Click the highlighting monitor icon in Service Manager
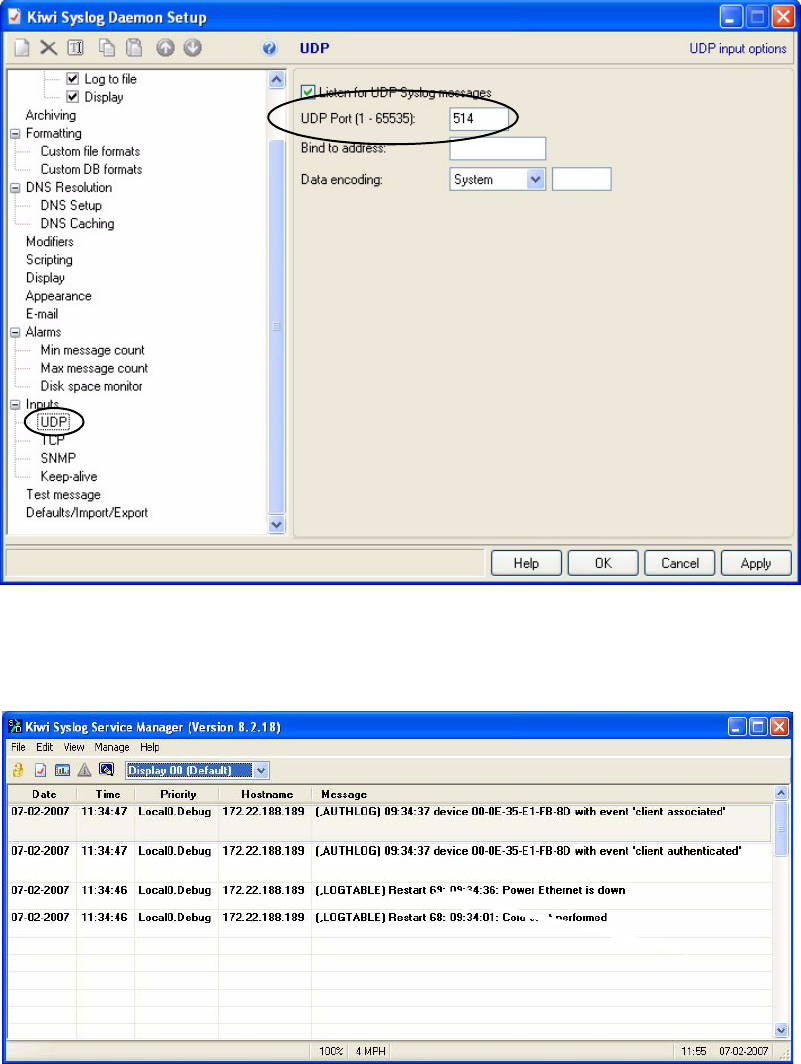Viewport: 801px width, 1064px height. 107,770
